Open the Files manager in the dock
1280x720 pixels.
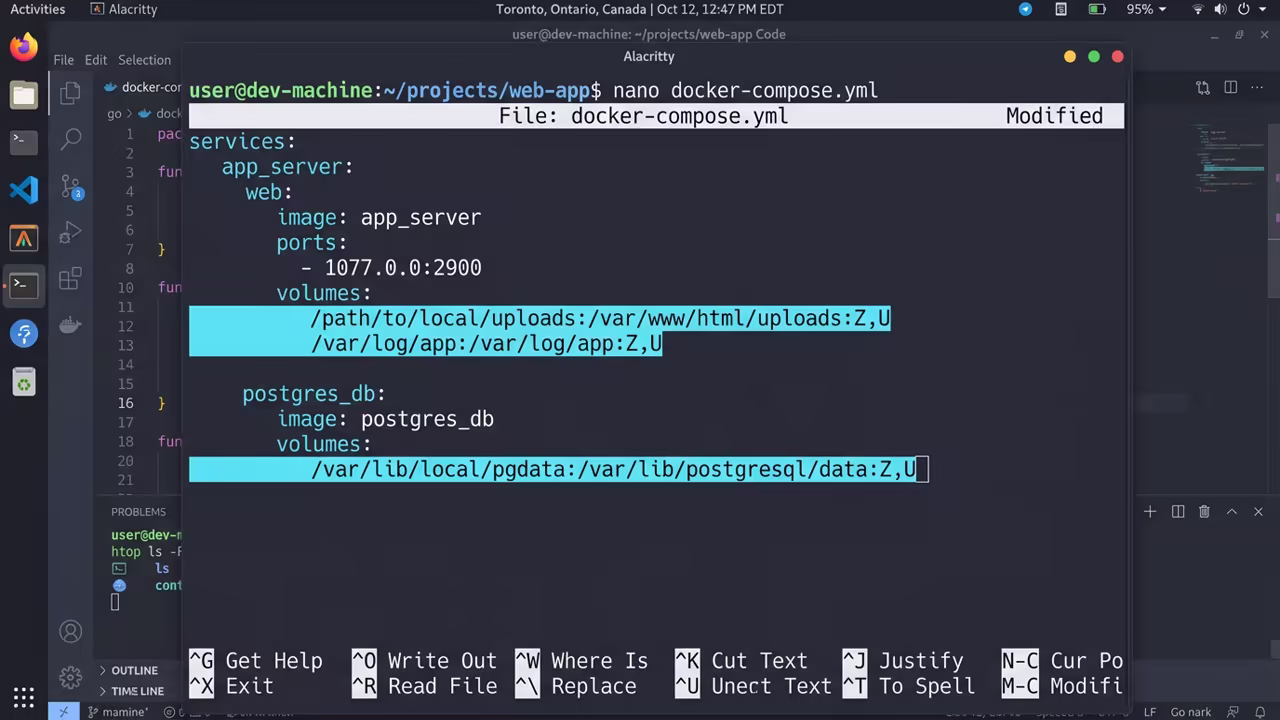pos(24,95)
